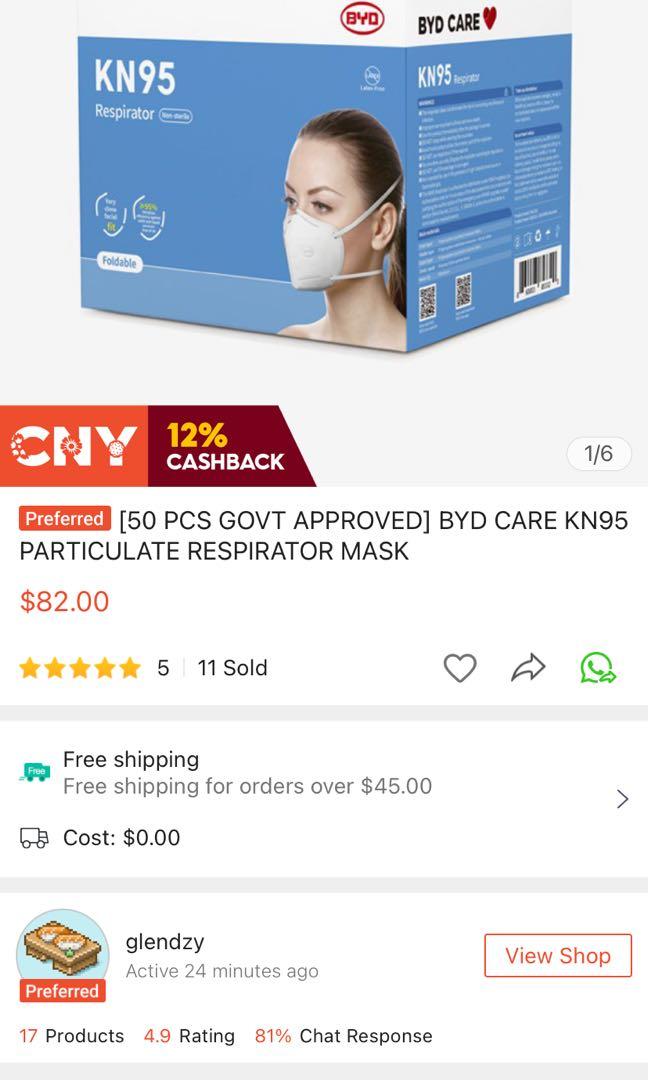Tap the green Free shipping truck icon
The height and width of the screenshot is (1080, 648).
34,772
